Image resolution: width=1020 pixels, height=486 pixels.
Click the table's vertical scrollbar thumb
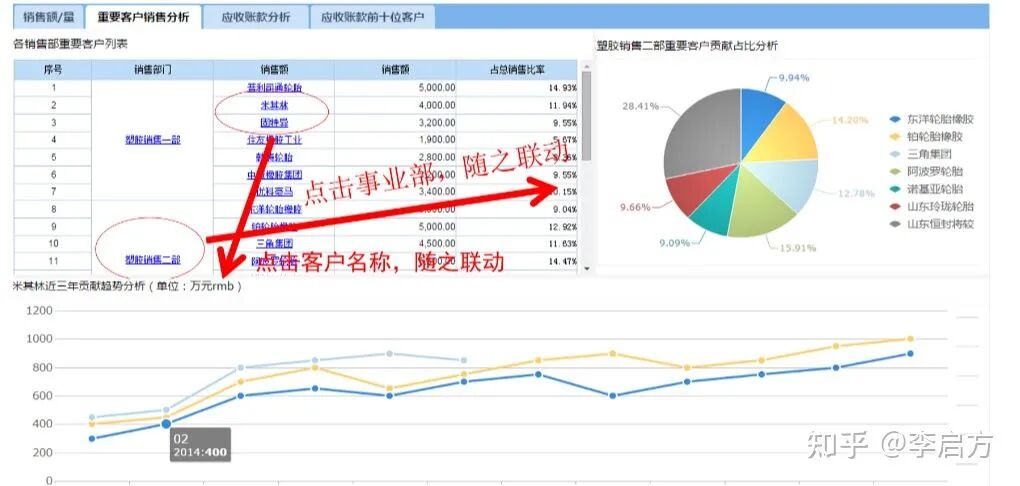[586, 116]
